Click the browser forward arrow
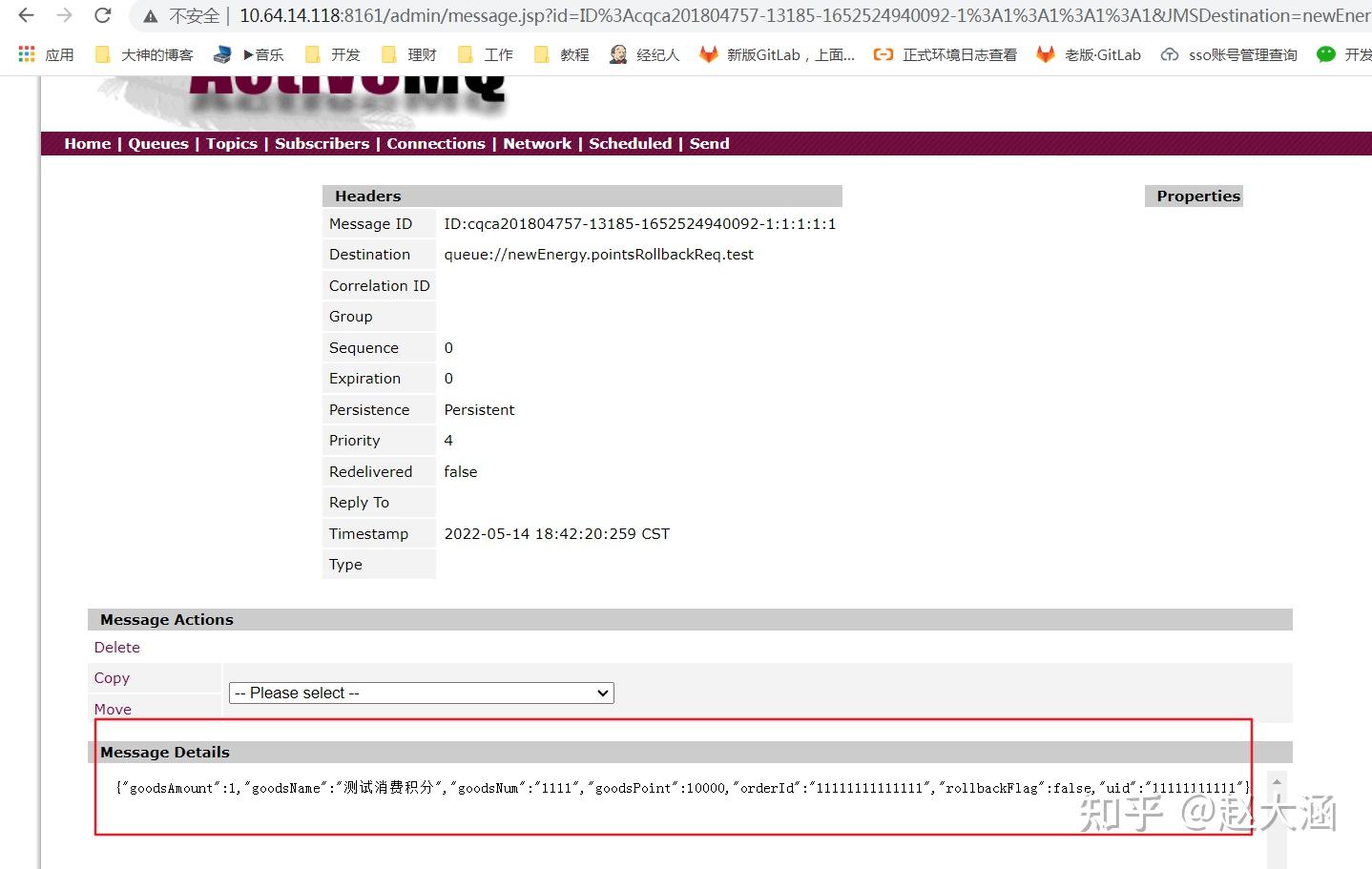The height and width of the screenshot is (869, 1372). (64, 15)
